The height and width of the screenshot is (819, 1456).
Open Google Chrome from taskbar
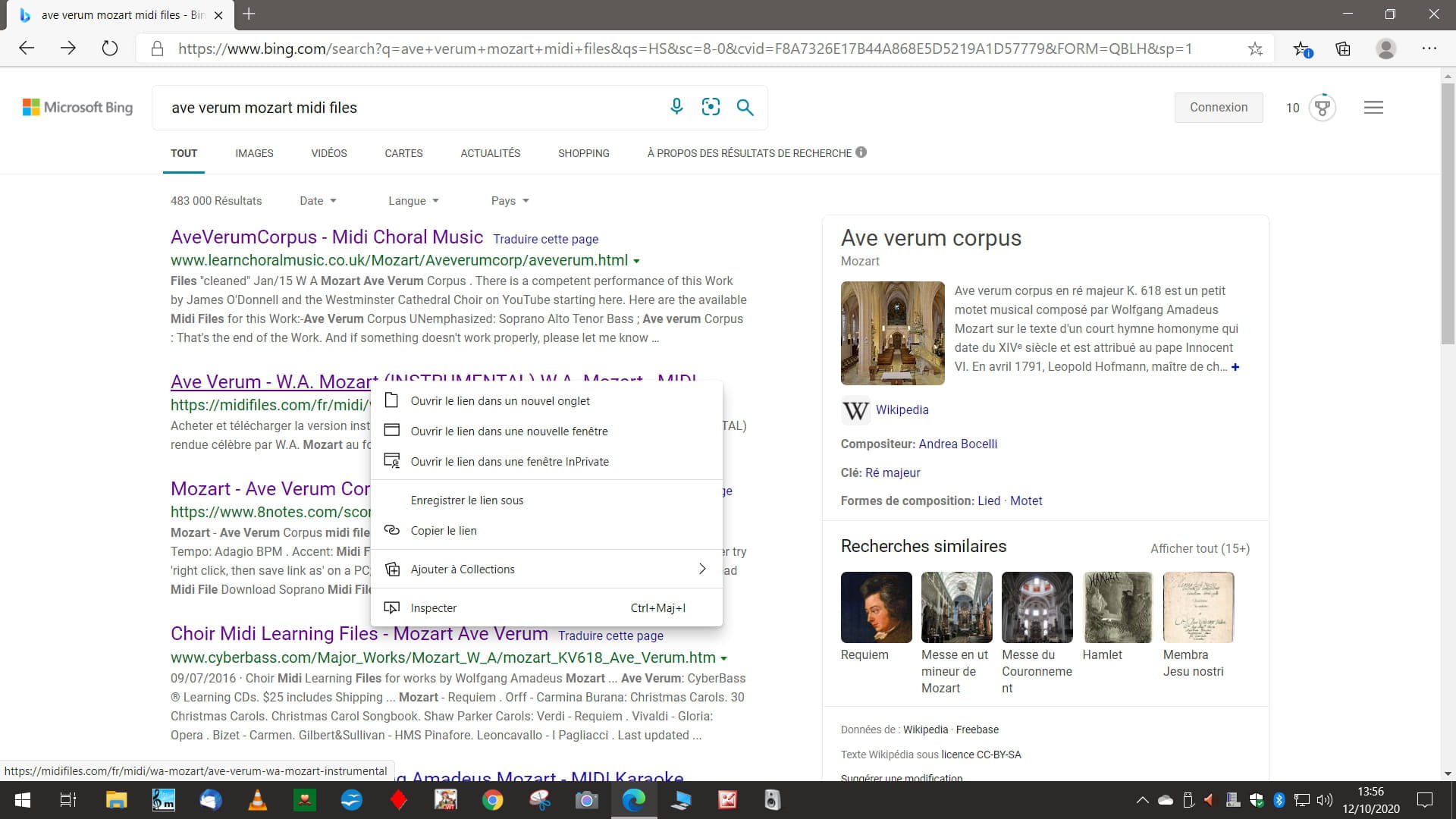(x=493, y=800)
